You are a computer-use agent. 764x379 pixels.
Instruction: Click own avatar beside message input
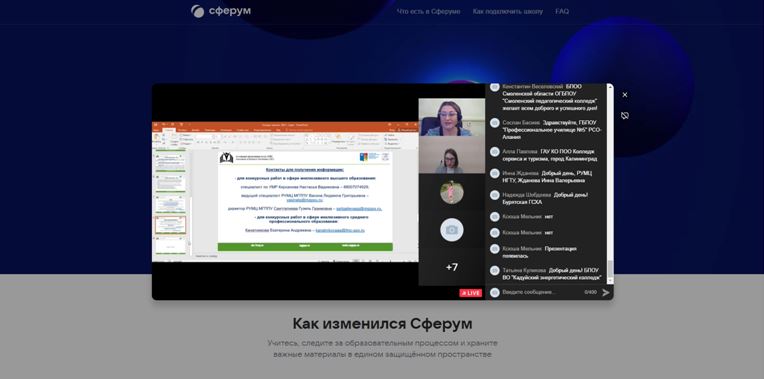[x=495, y=292]
